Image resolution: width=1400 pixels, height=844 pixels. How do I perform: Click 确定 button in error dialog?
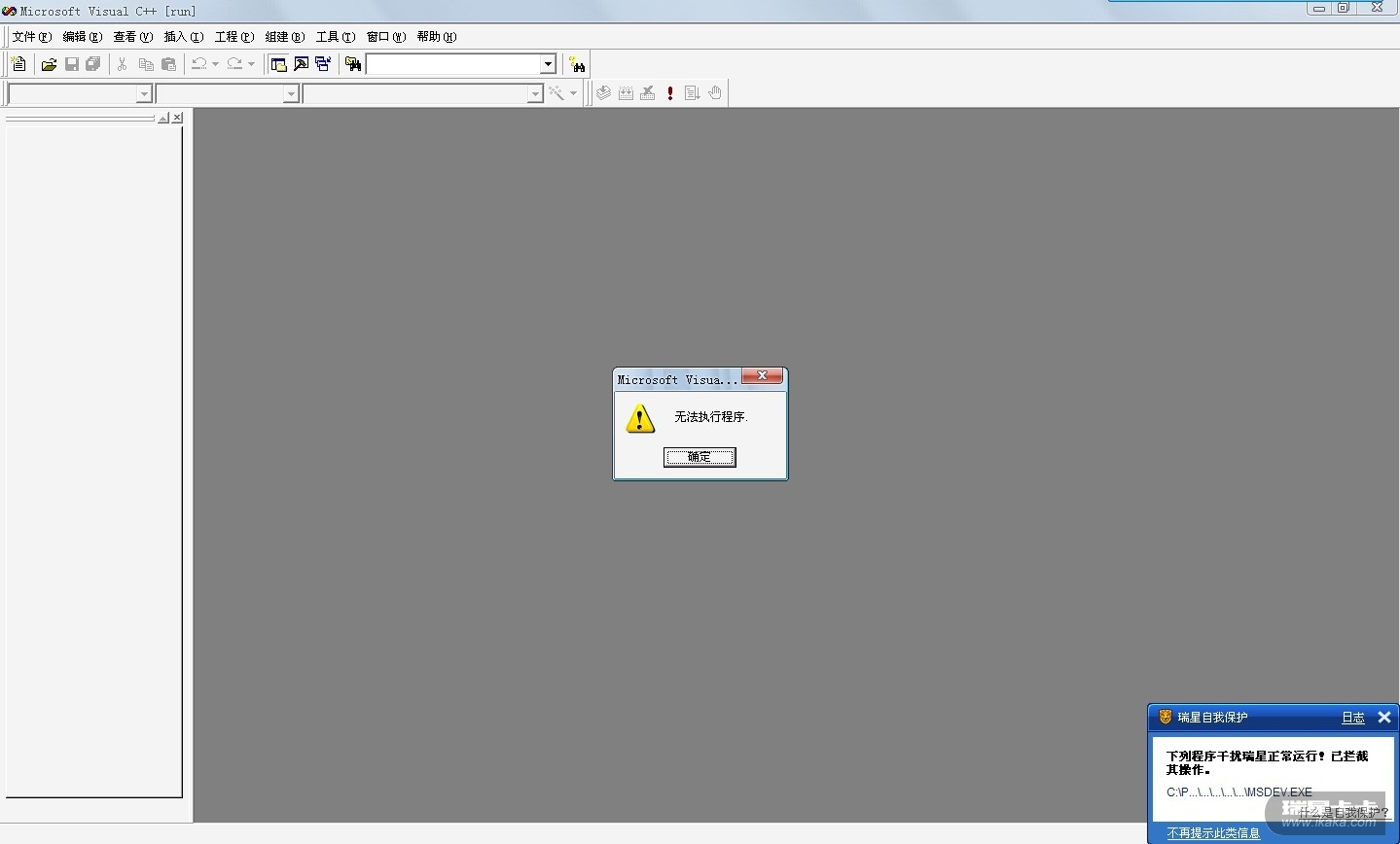click(700, 457)
